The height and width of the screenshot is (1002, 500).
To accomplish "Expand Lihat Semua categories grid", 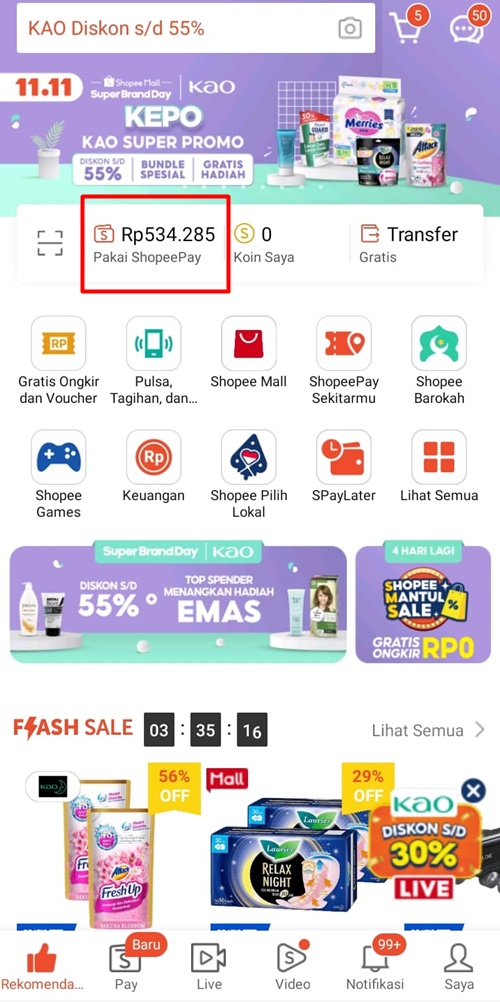I will [439, 457].
